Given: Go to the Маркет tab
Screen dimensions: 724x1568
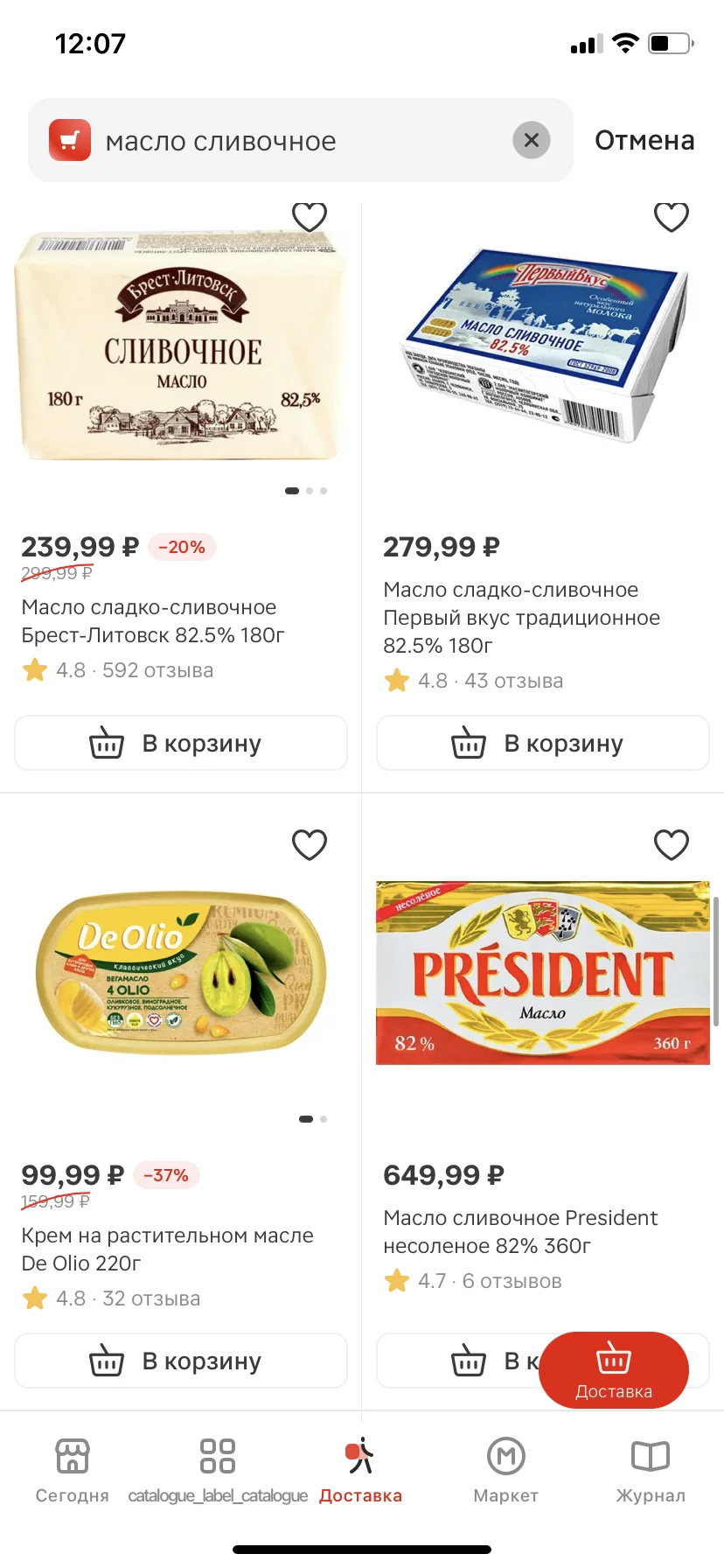Looking at the screenshot, I should 505,1470.
